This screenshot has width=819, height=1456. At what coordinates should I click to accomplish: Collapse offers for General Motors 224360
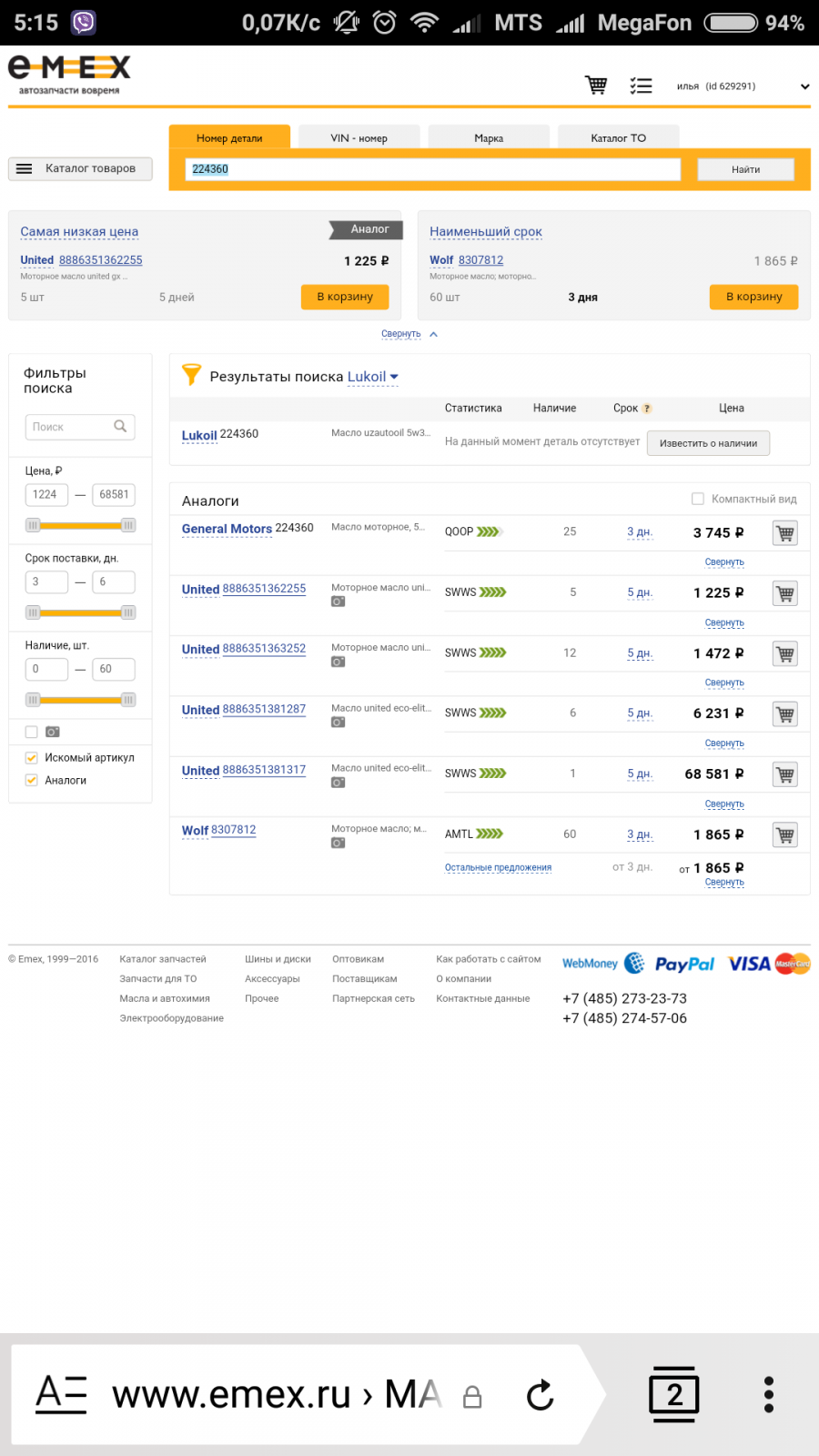coord(724,562)
